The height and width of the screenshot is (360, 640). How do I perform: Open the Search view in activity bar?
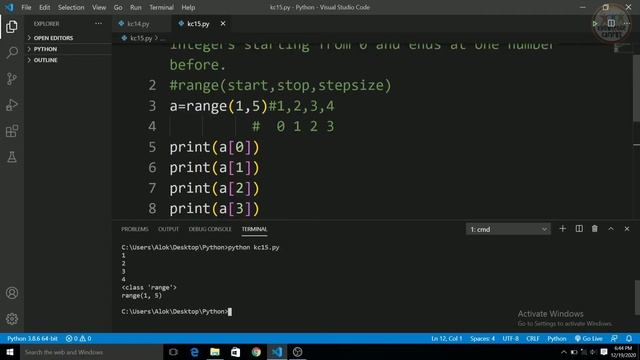12,53
